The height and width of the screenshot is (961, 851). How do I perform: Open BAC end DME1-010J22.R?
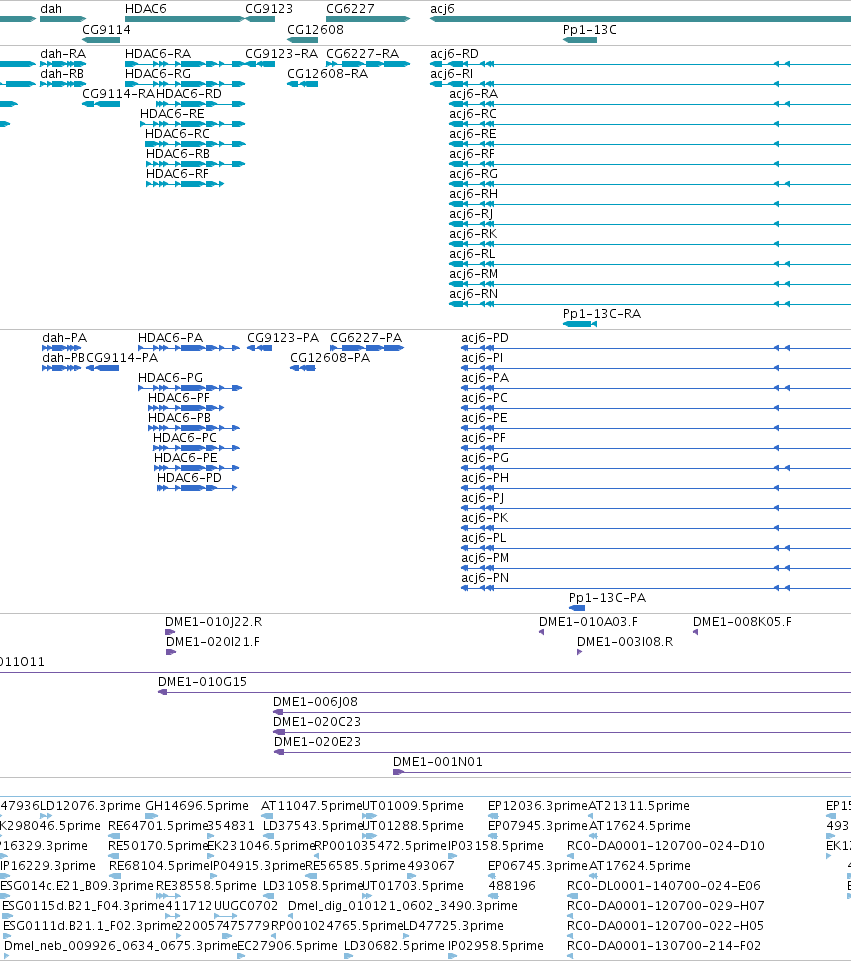(213, 622)
